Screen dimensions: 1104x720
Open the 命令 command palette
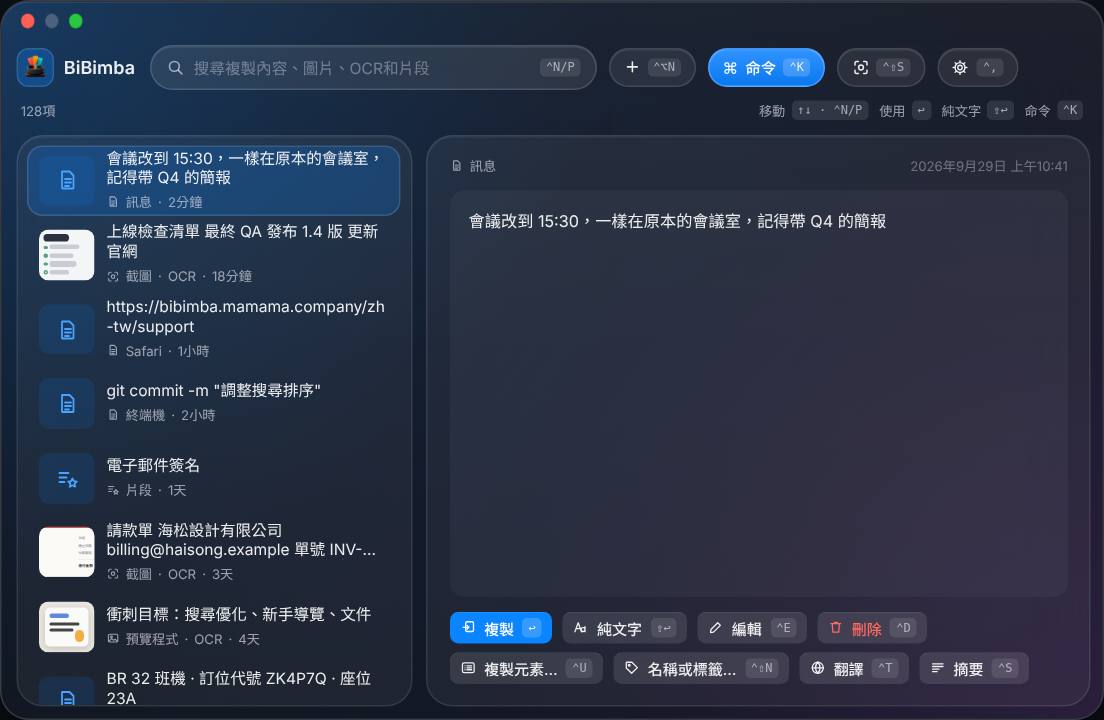coord(766,68)
